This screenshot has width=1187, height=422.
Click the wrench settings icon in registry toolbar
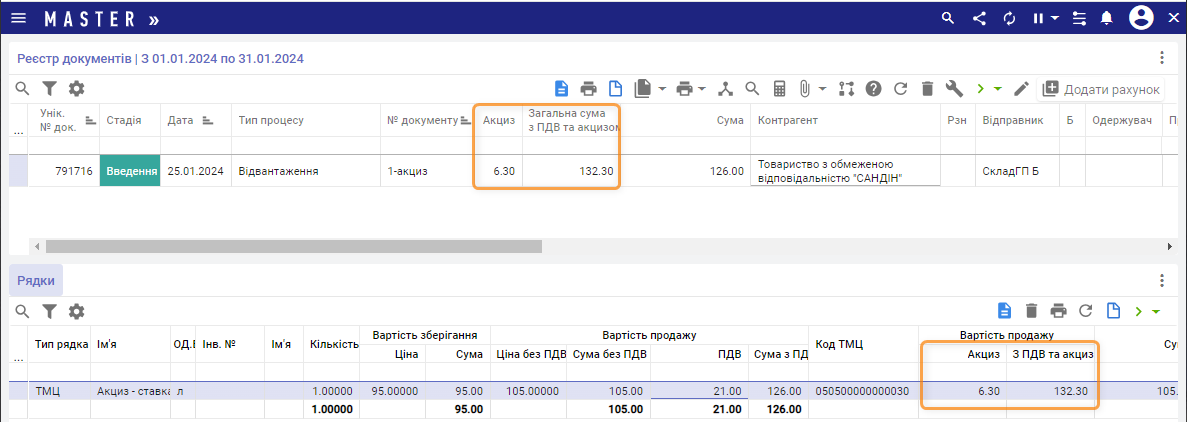(x=954, y=89)
